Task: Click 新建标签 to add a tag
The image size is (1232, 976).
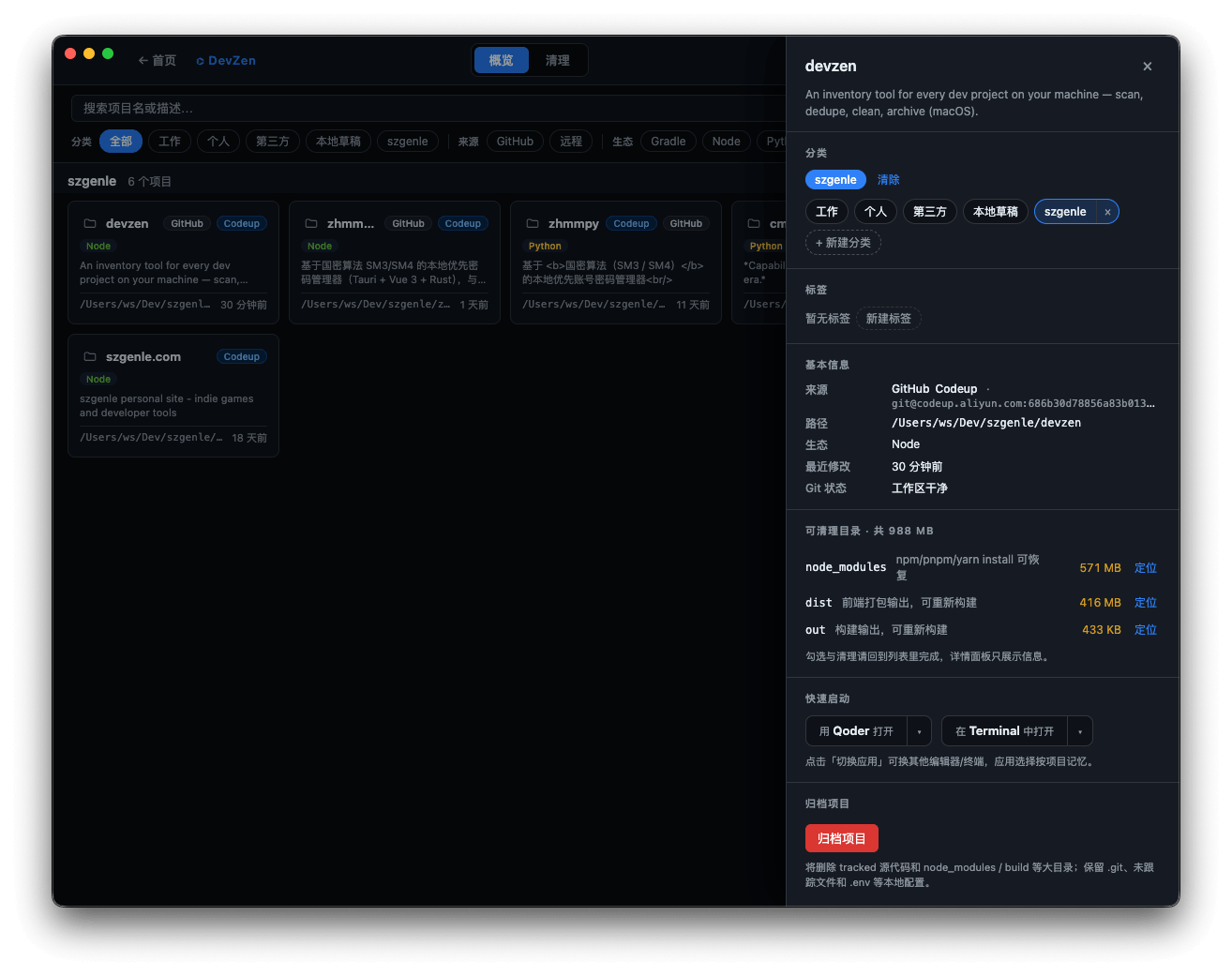Action: 889,319
